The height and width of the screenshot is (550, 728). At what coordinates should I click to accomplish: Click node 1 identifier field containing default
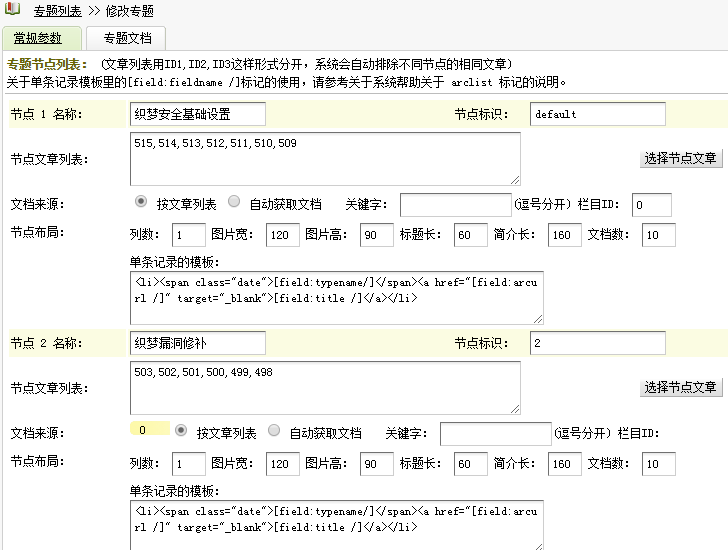pyautogui.click(x=597, y=114)
